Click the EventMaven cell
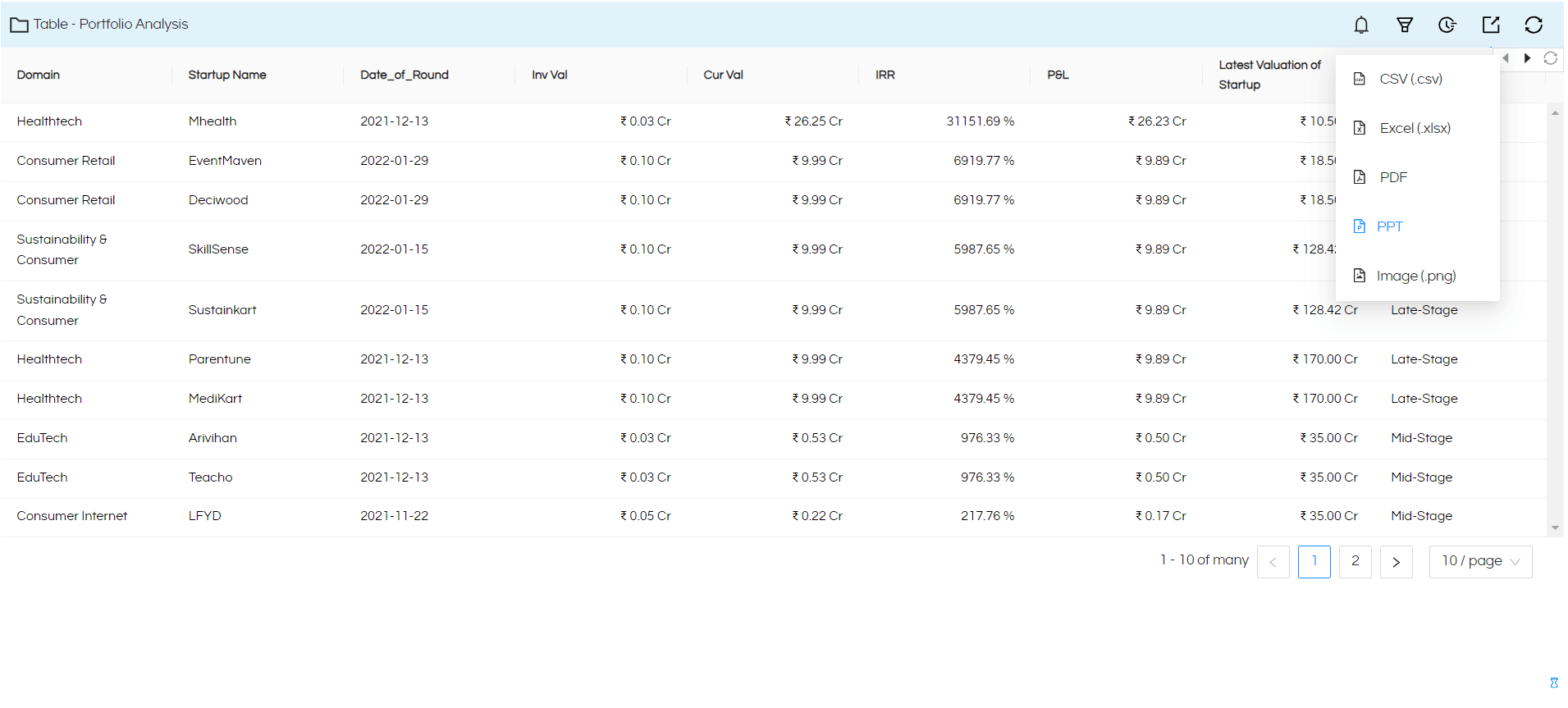This screenshot has width=1568, height=708. (225, 161)
